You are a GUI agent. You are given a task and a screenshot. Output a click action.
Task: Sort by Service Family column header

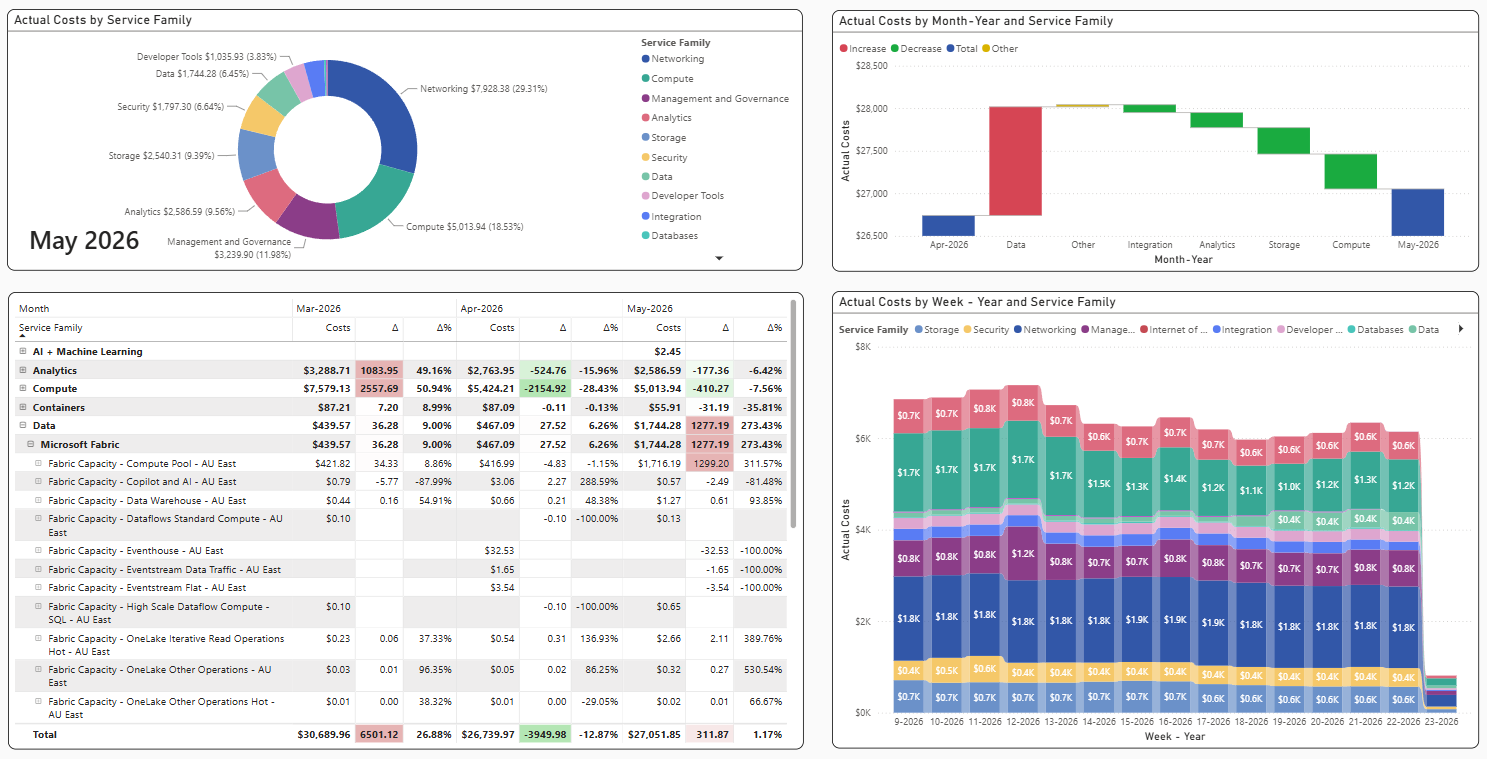click(x=50, y=328)
